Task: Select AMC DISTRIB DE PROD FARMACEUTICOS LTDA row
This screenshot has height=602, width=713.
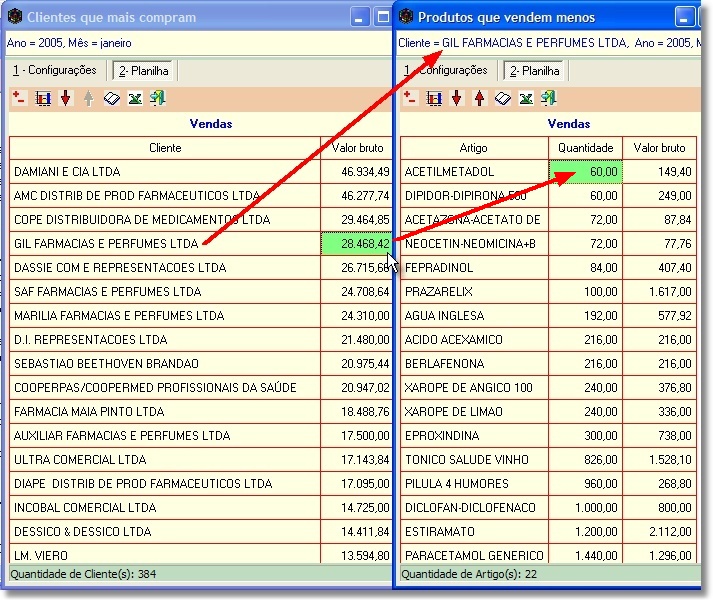Action: (201, 196)
